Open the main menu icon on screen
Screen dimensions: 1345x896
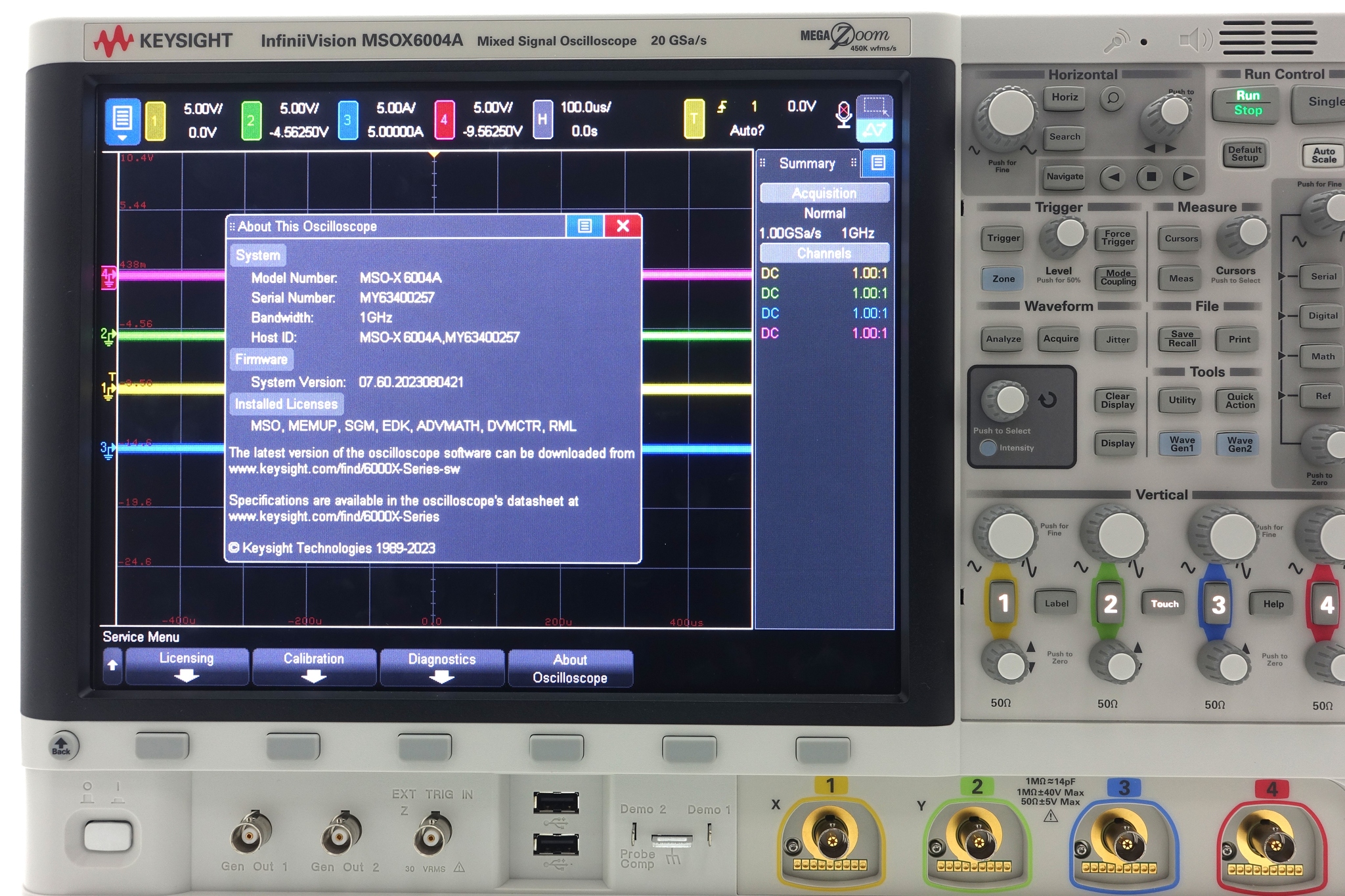pos(122,121)
